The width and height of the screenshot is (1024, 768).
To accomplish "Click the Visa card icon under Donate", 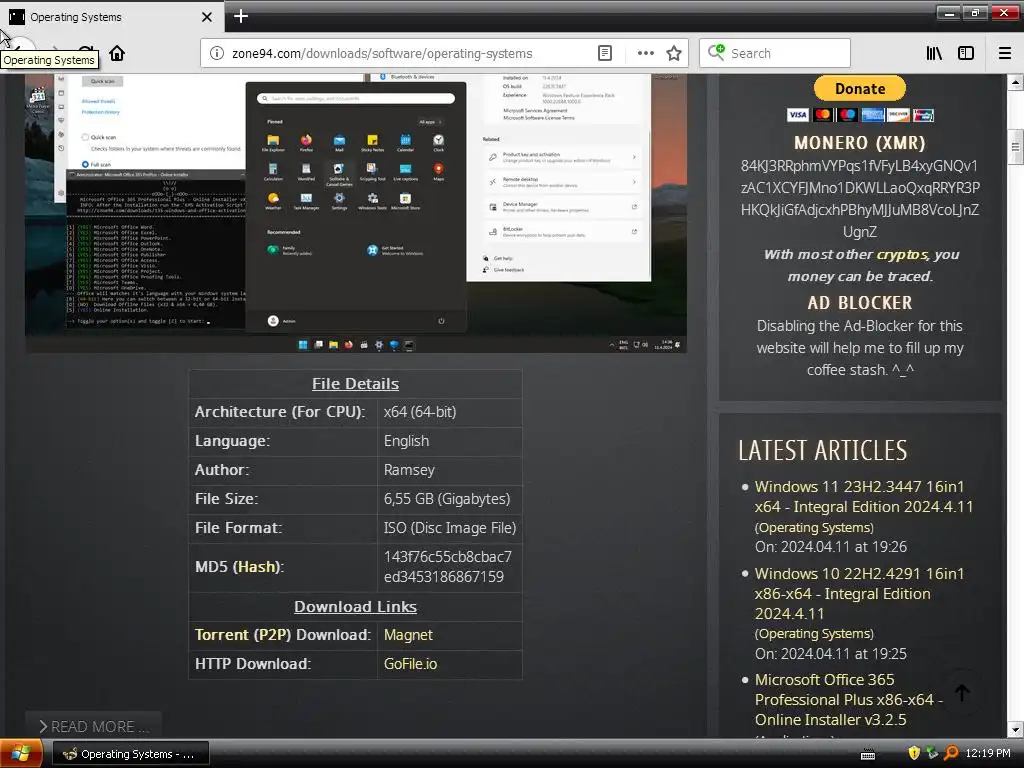I will [x=797, y=116].
